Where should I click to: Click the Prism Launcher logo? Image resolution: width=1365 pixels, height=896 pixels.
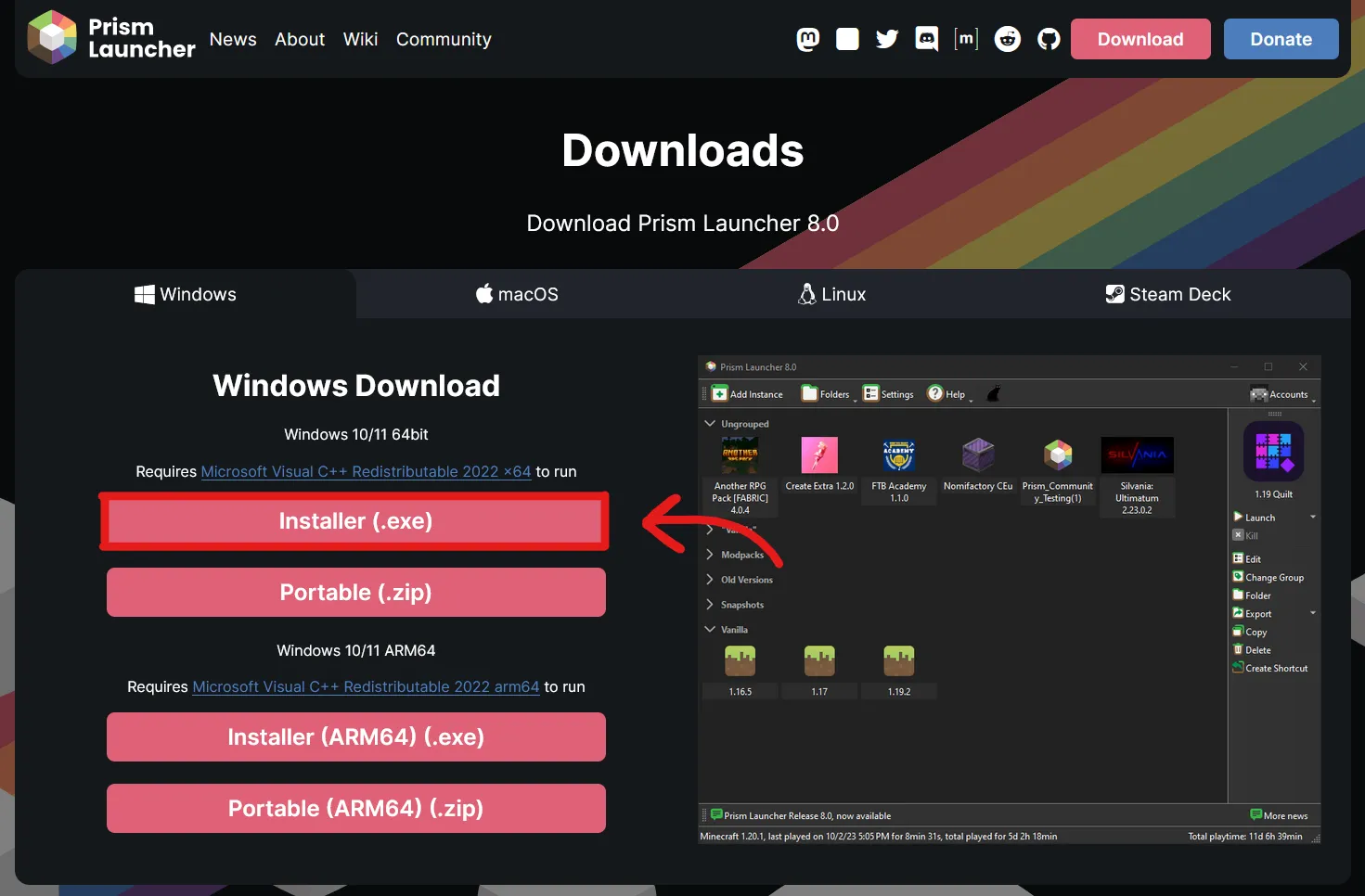coord(111,38)
